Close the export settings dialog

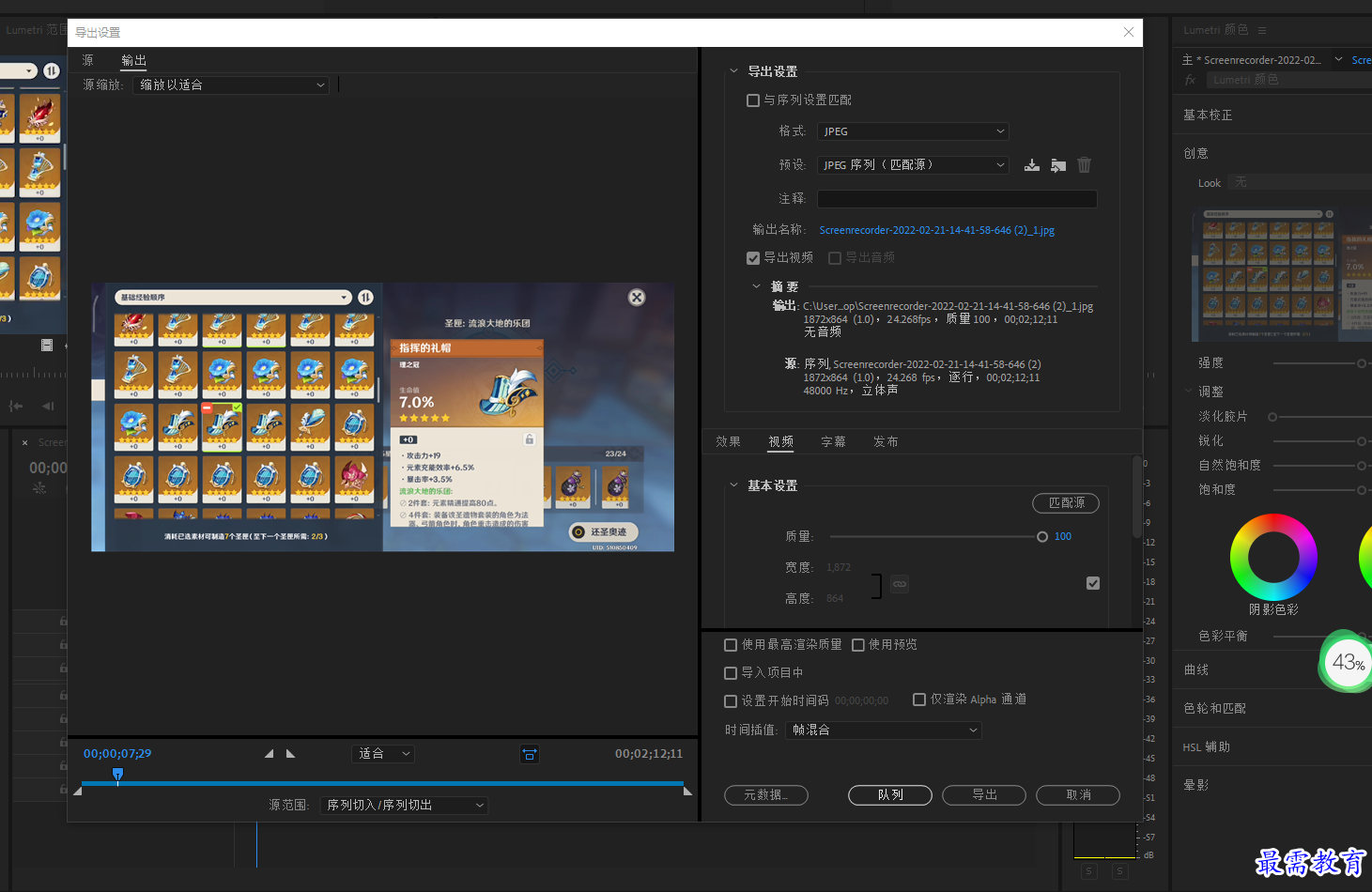(1129, 32)
